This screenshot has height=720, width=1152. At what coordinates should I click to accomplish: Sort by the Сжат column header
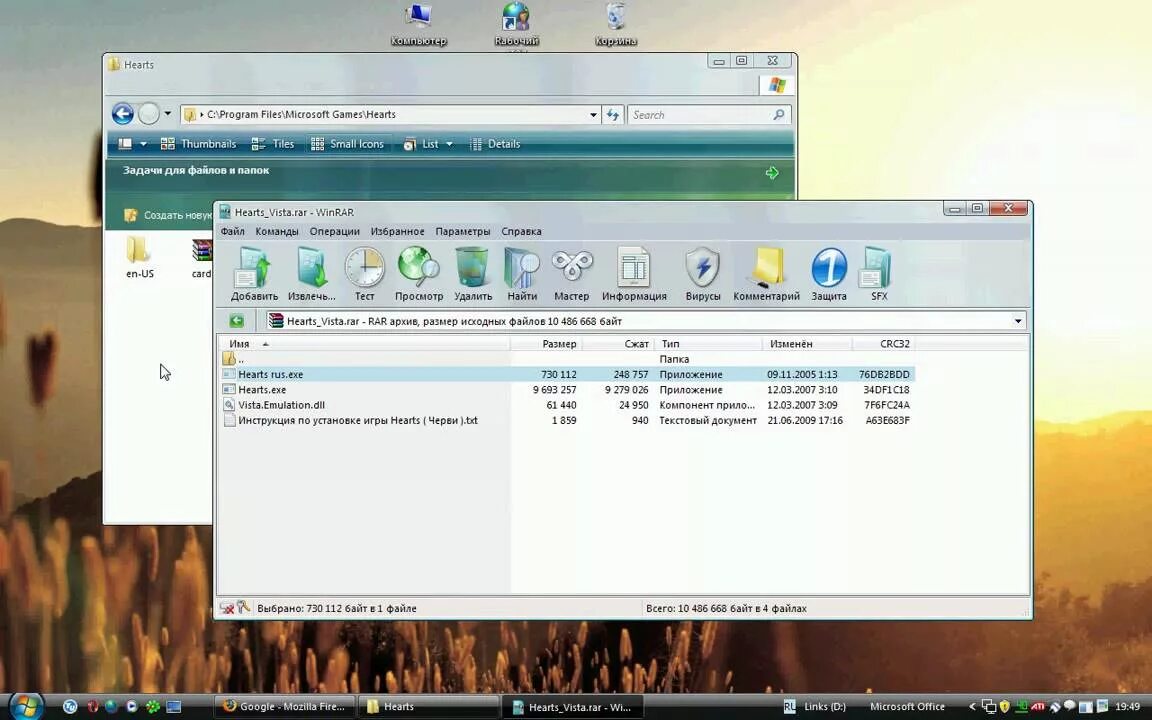636,344
